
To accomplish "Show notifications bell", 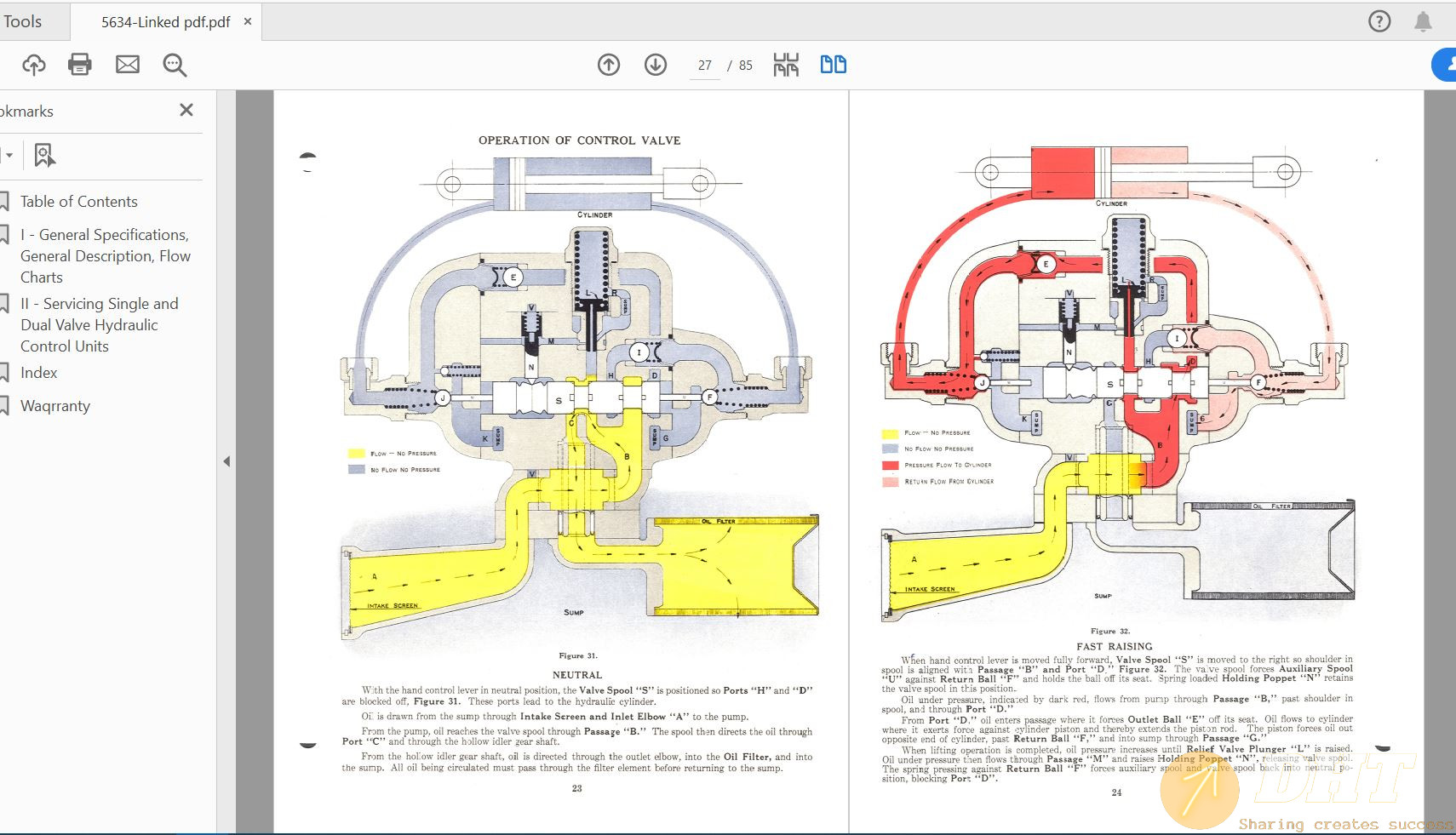I will [1423, 21].
